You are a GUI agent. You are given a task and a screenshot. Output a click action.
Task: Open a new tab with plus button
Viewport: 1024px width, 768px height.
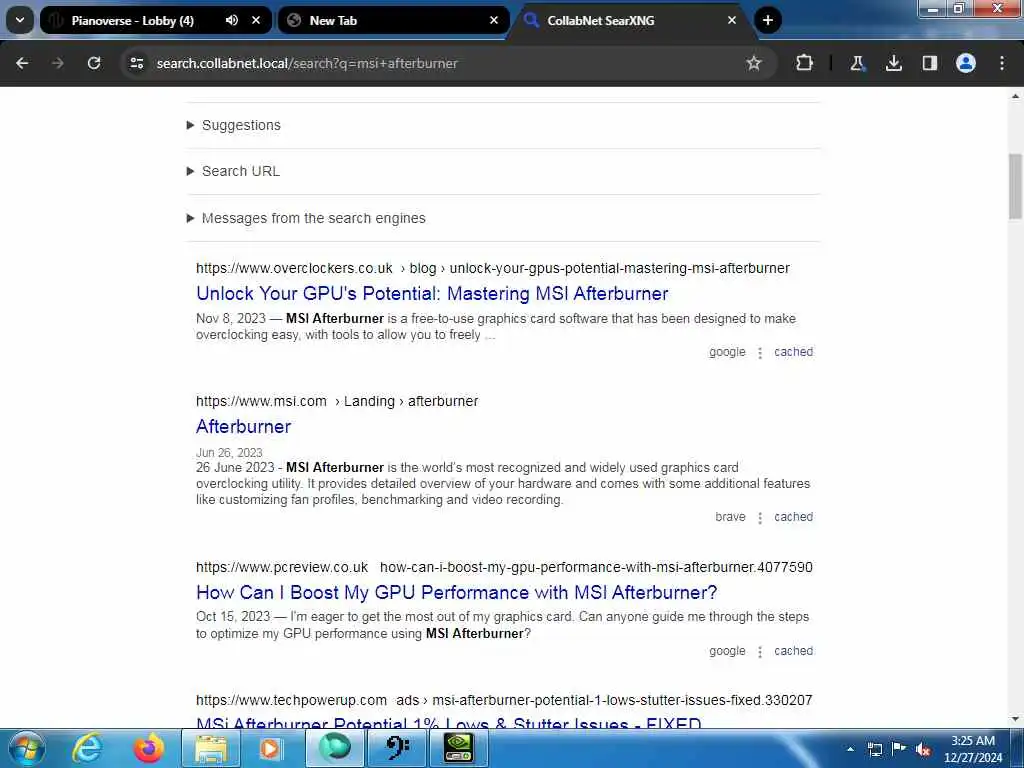pyautogui.click(x=768, y=20)
